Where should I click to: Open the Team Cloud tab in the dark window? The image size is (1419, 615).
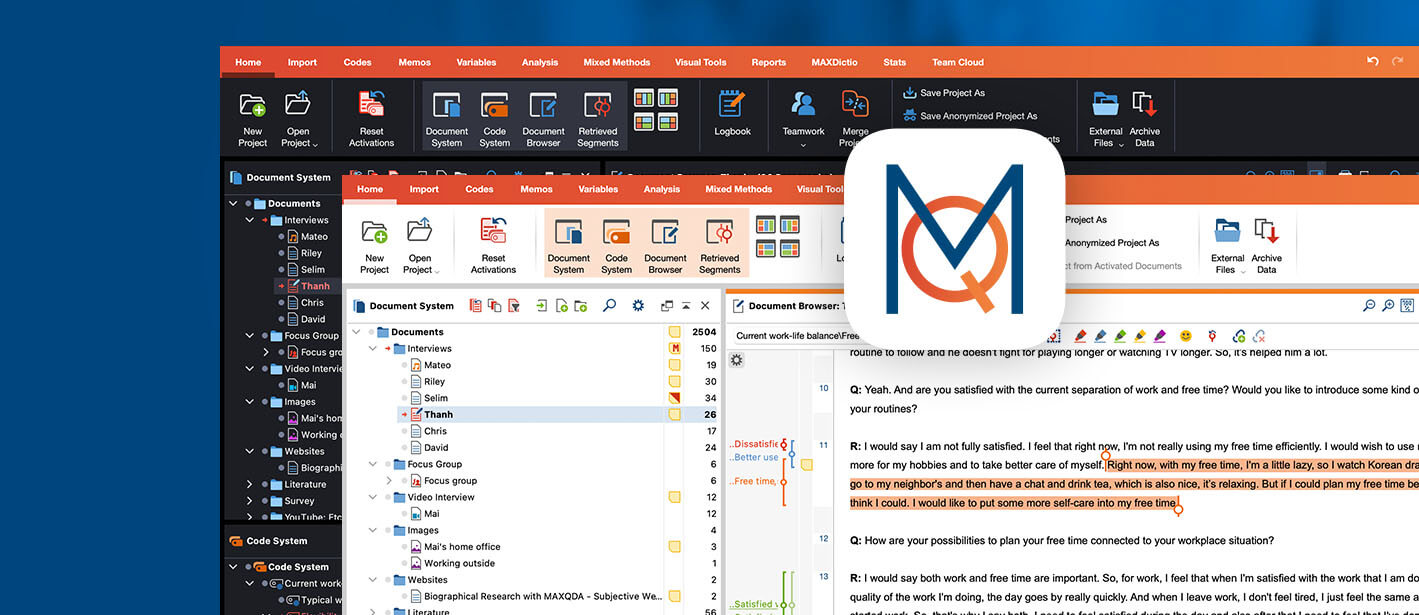pos(957,62)
